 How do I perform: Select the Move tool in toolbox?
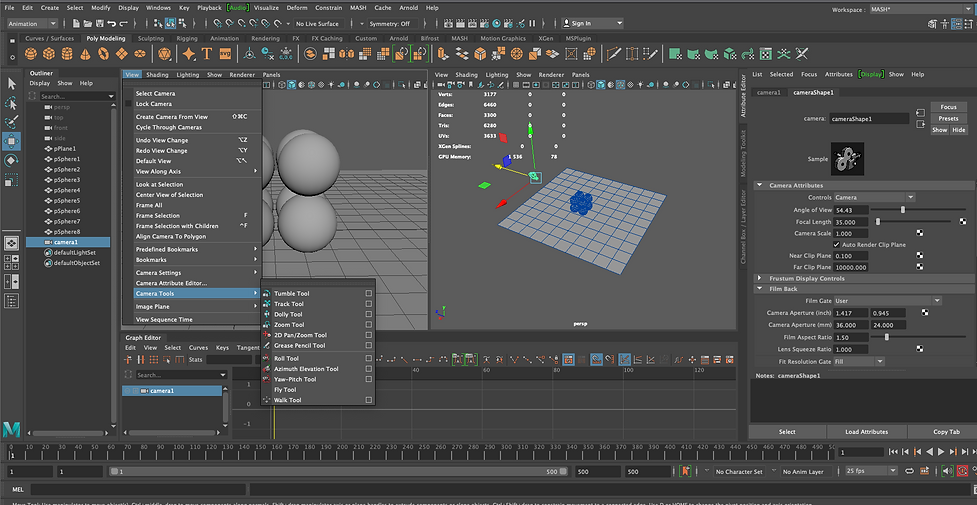[x=11, y=142]
